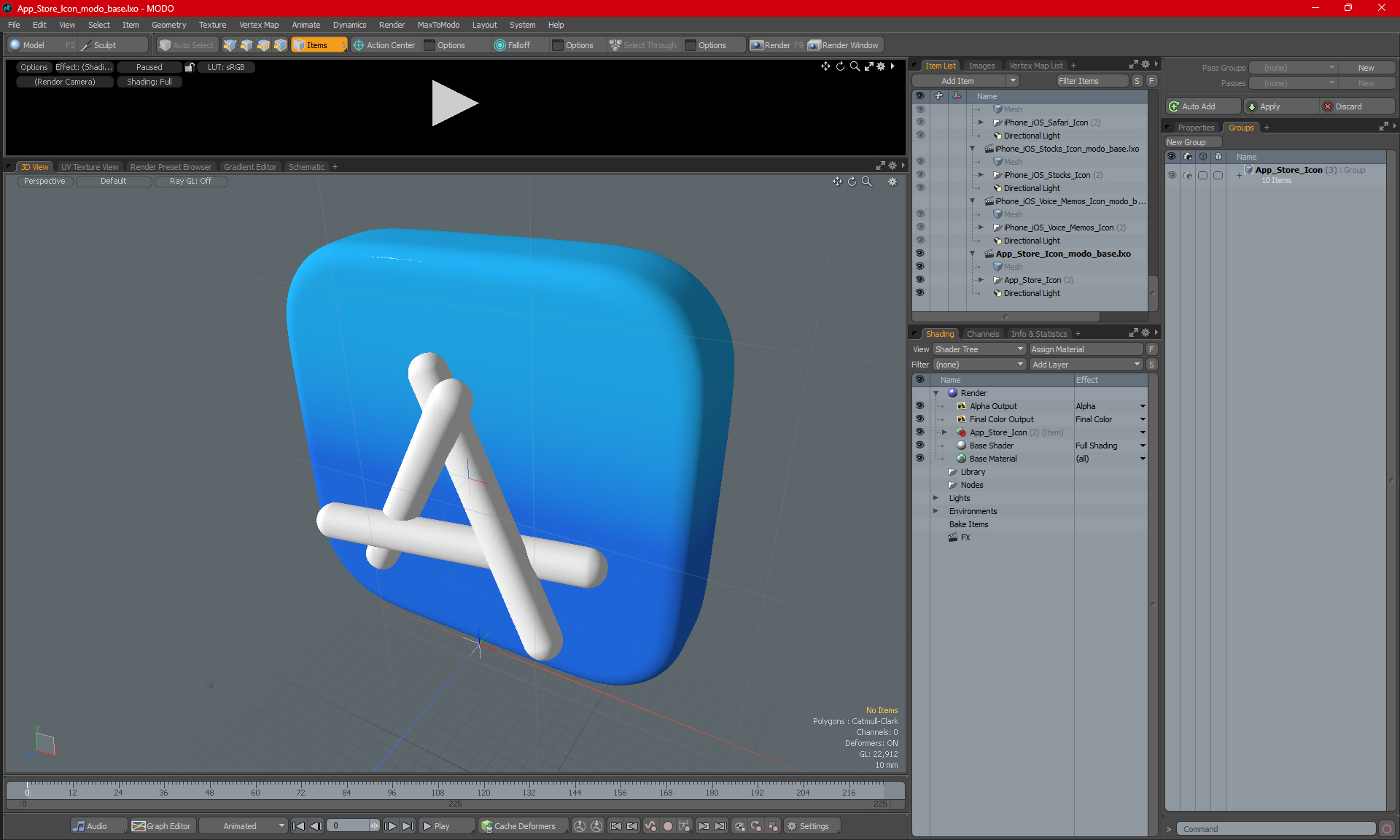Screen dimensions: 1400x840
Task: Toggle Alpha Output layer visibility
Action: coord(919,406)
